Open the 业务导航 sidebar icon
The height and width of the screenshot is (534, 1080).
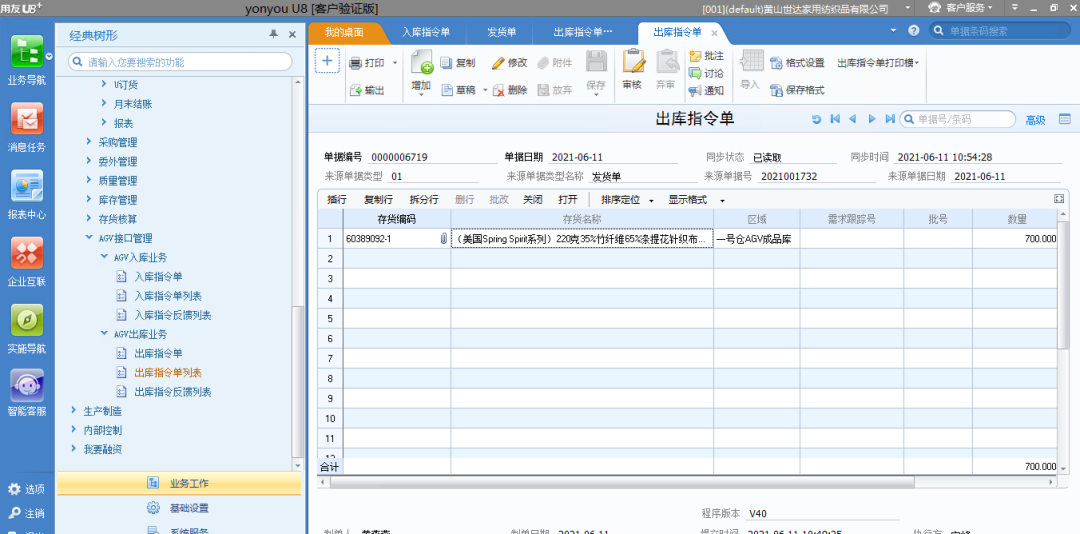(x=27, y=52)
